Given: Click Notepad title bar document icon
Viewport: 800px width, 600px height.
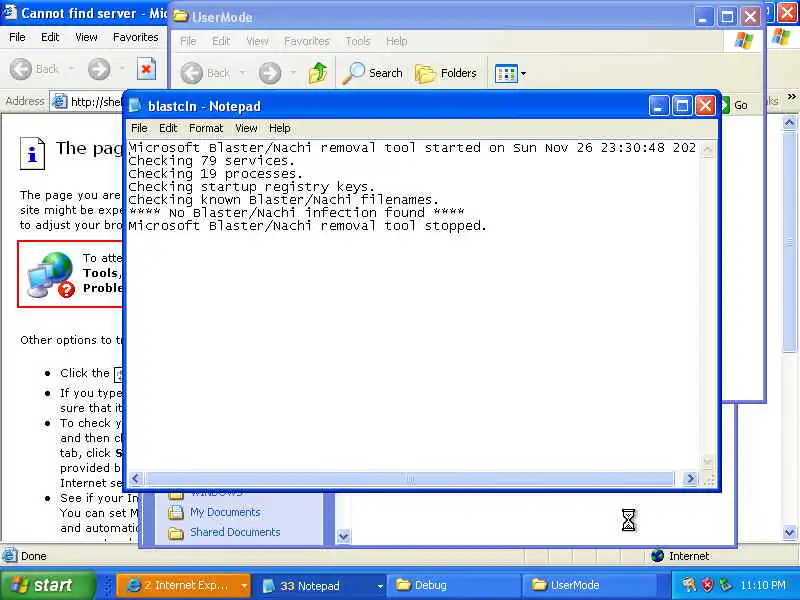Looking at the screenshot, I should click(135, 106).
